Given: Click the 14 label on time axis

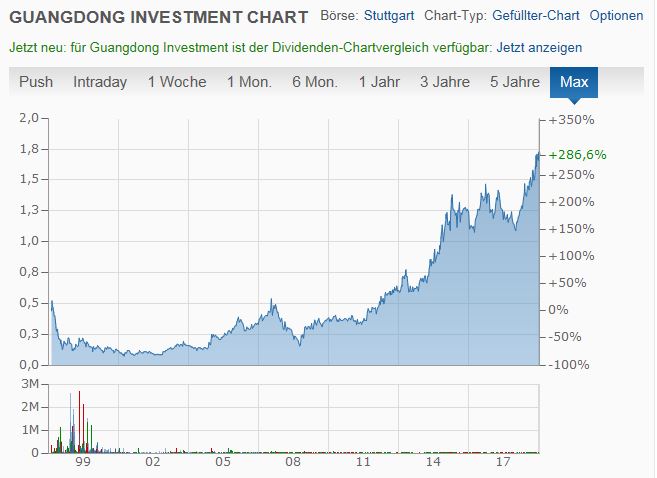Looking at the screenshot, I should coord(433,463).
